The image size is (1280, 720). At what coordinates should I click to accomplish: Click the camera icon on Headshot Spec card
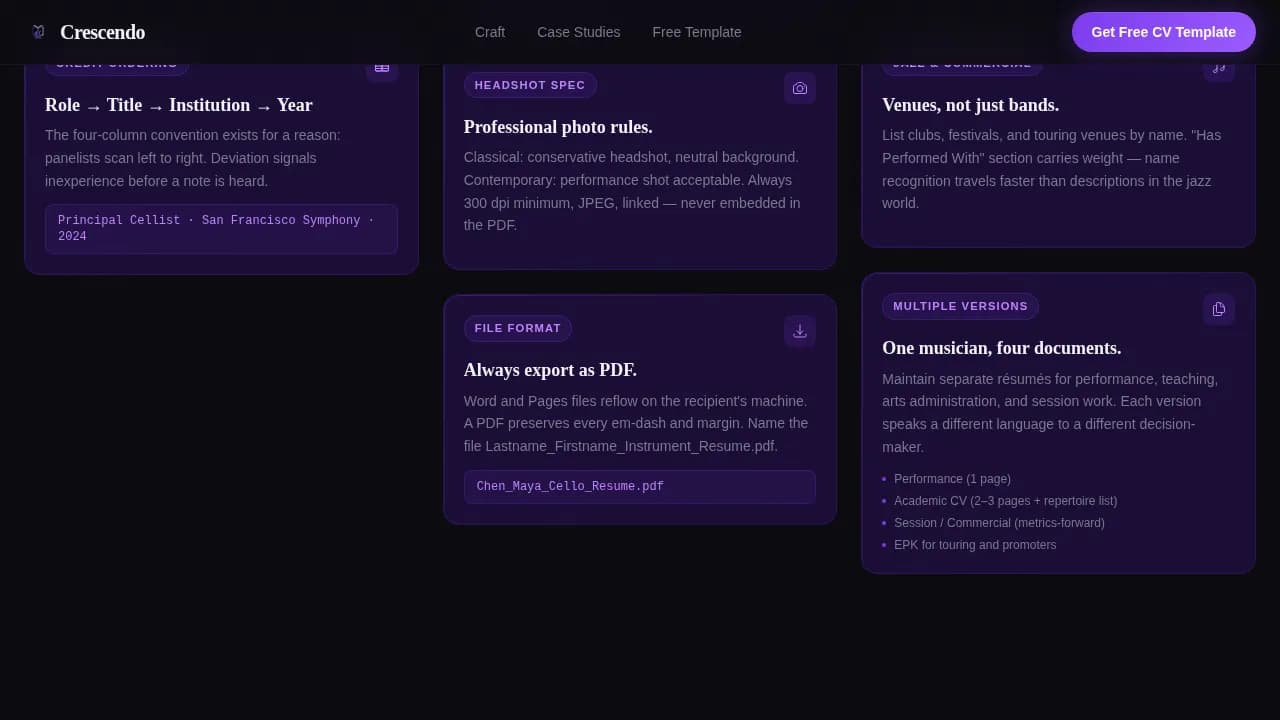coord(800,88)
